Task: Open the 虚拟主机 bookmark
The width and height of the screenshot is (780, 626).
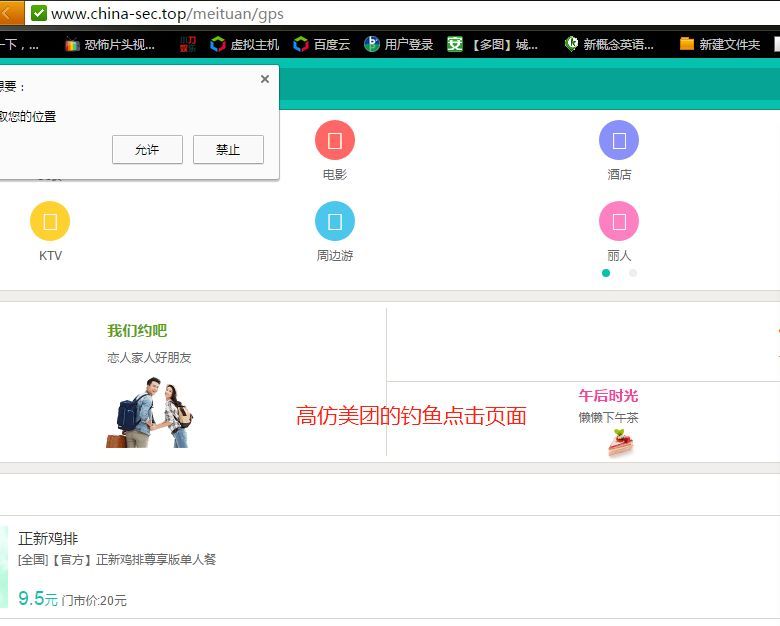Action: tap(244, 45)
